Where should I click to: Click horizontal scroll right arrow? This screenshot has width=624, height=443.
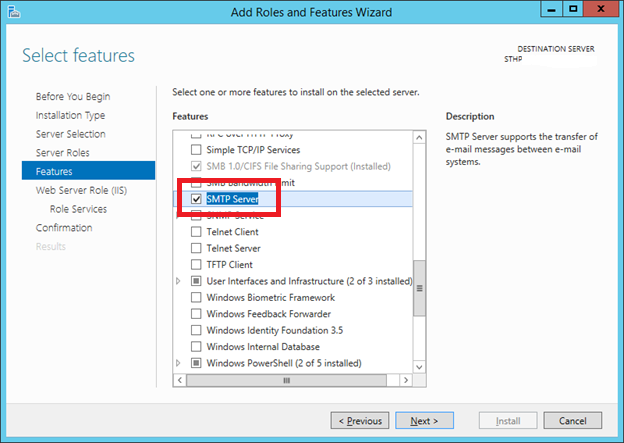[406, 380]
